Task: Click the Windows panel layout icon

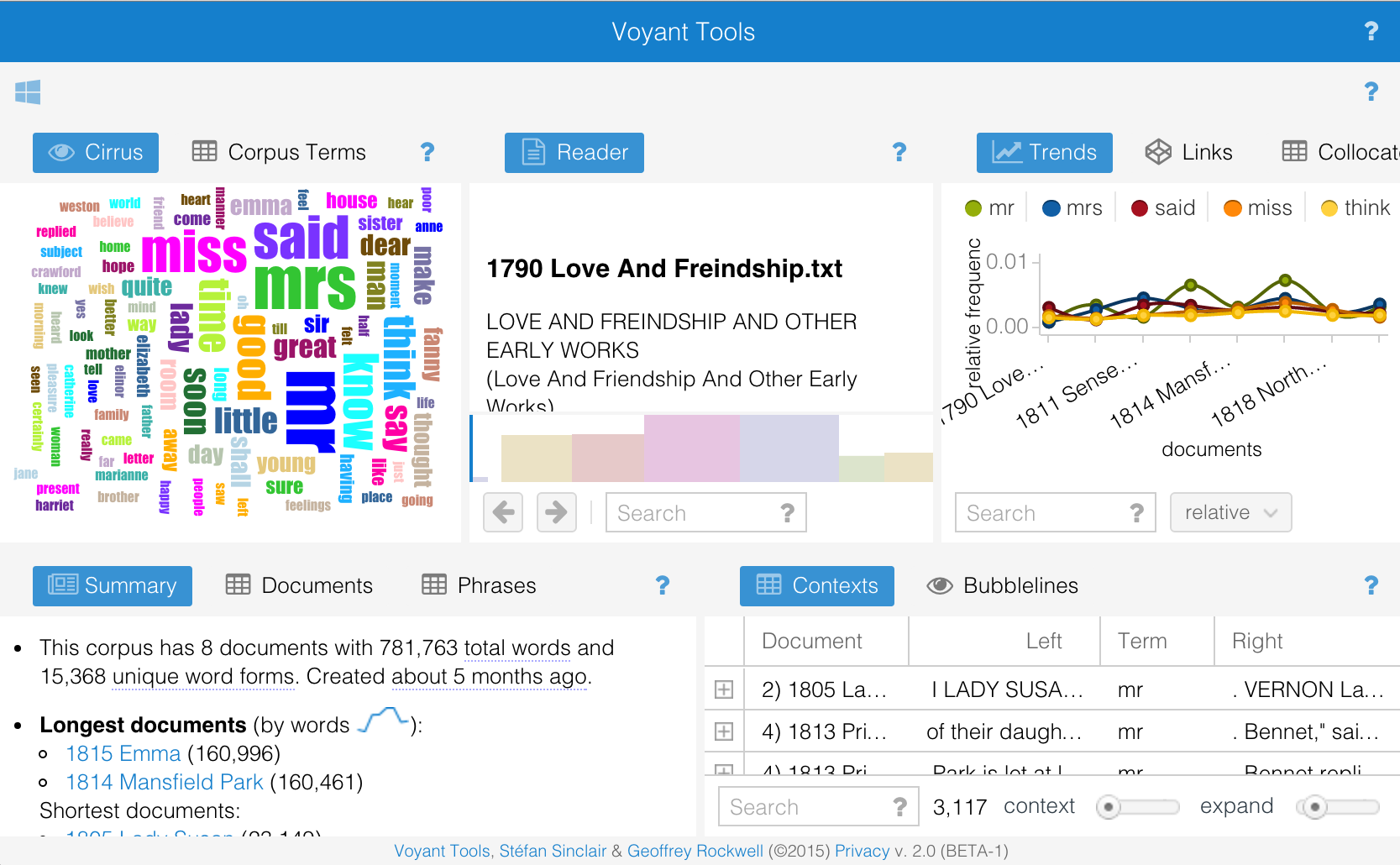Action: 28,92
